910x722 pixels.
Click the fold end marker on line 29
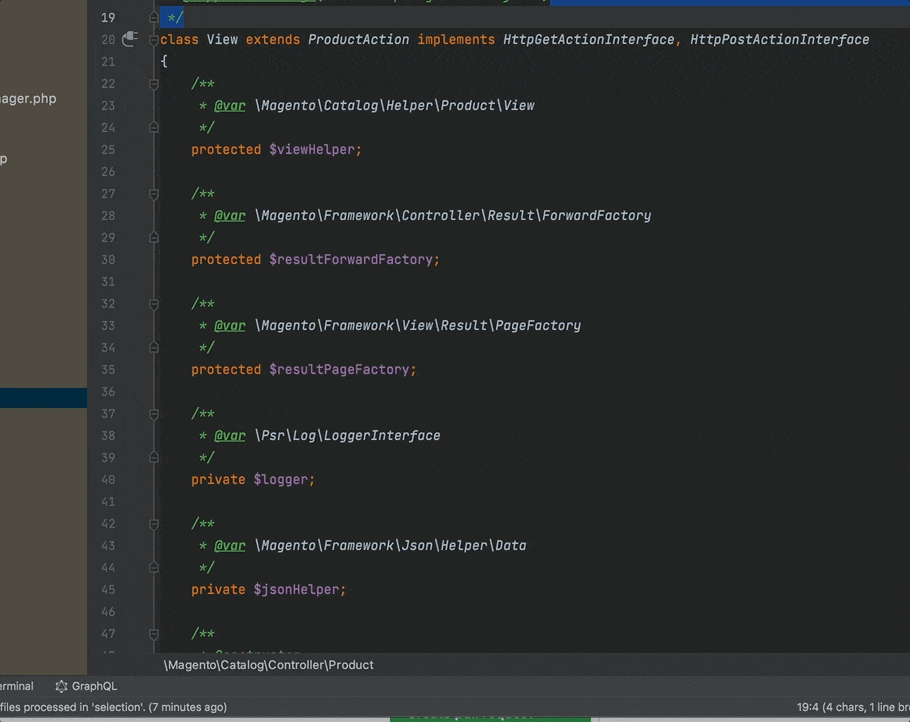153,238
